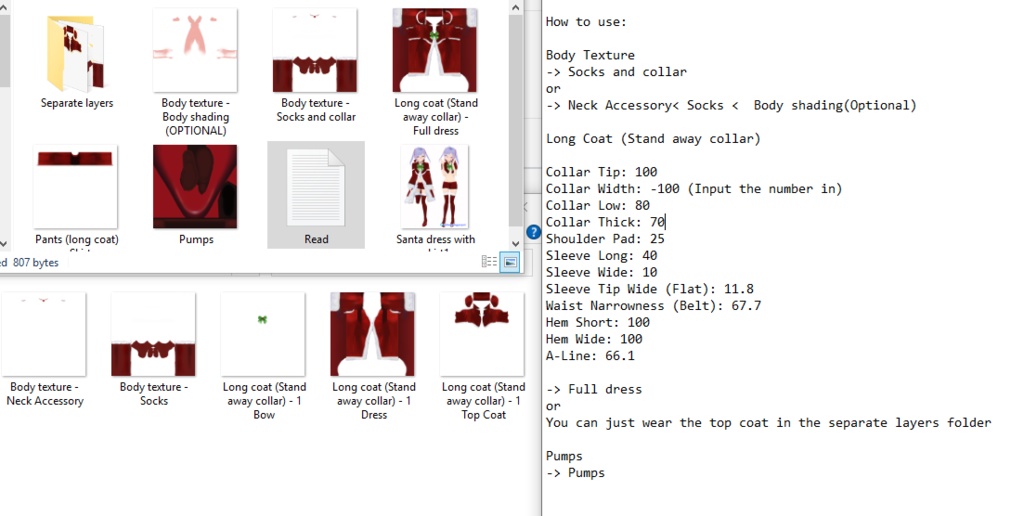This screenshot has height=516, width=1024.
Task: Click the blue help question mark icon
Action: coord(534,232)
